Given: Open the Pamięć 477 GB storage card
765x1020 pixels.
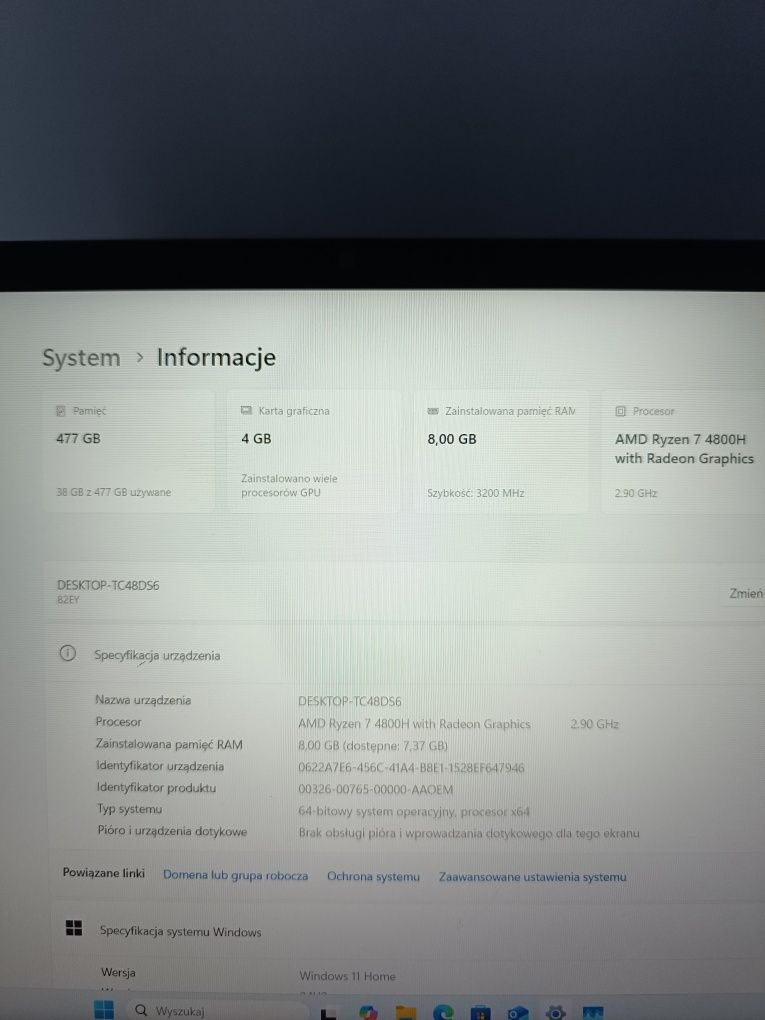Looking at the screenshot, I should point(129,451).
